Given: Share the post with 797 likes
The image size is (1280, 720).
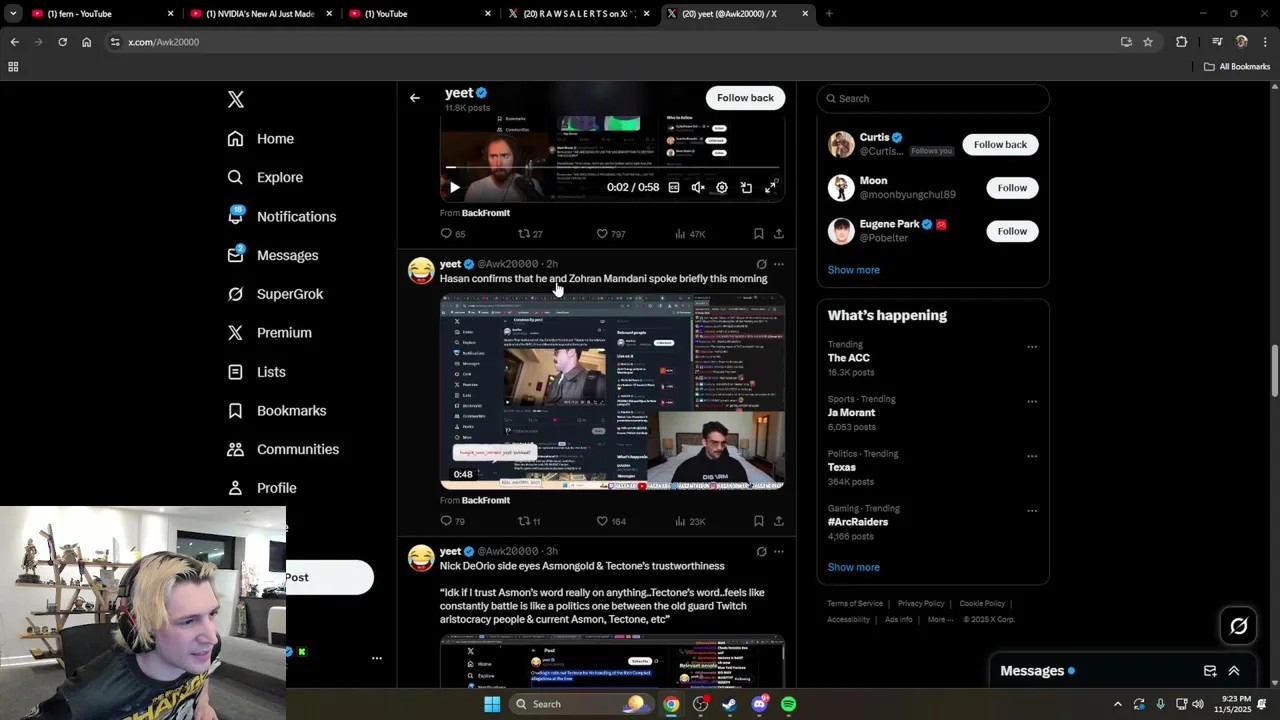Looking at the screenshot, I should pyautogui.click(x=779, y=234).
